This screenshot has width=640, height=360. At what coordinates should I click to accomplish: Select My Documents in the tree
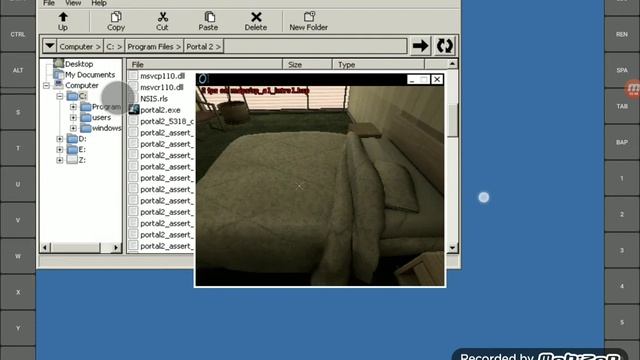pyautogui.click(x=90, y=75)
